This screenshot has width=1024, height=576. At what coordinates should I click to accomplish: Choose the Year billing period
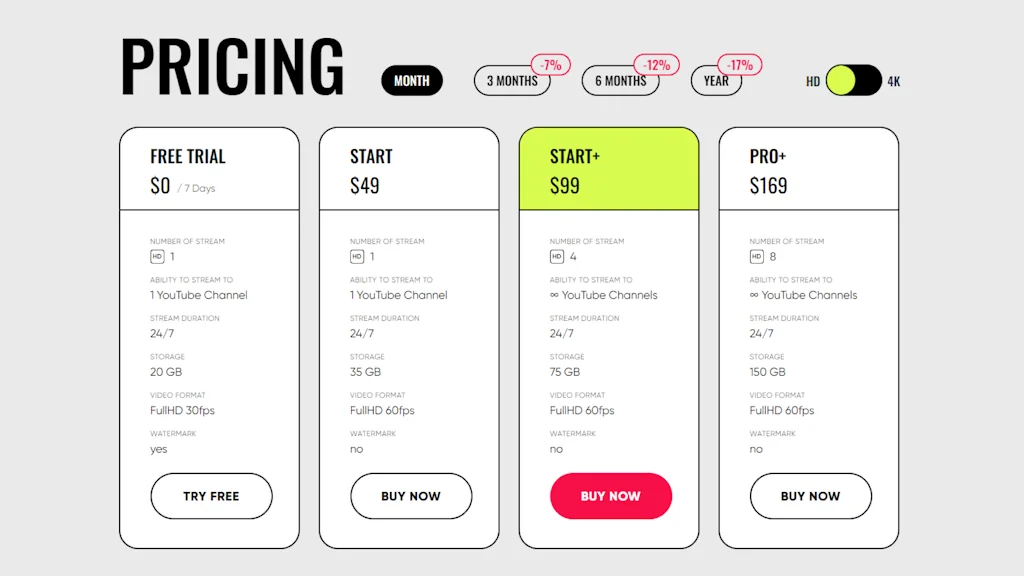(715, 82)
